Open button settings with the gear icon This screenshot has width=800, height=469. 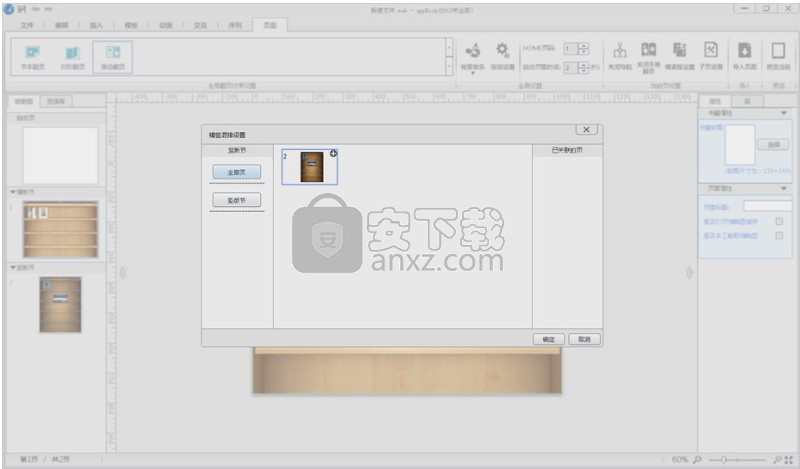503,50
